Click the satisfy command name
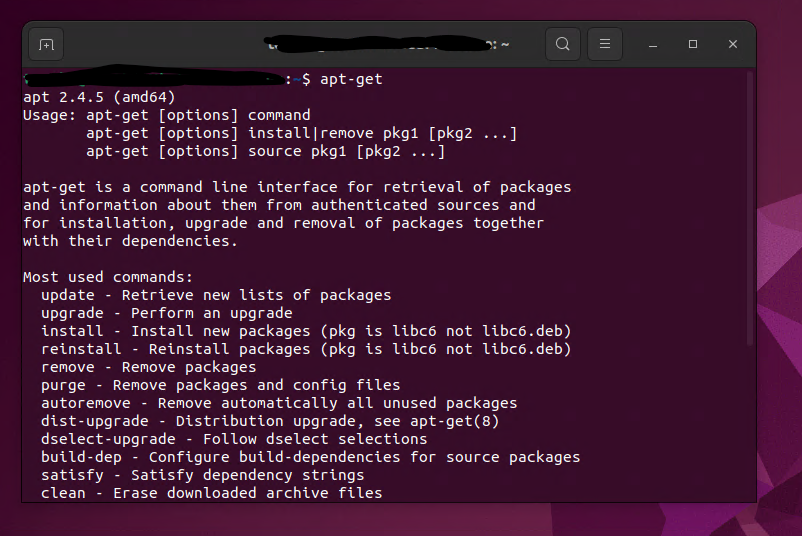Screen dimensions: 802x536 click(x=72, y=475)
